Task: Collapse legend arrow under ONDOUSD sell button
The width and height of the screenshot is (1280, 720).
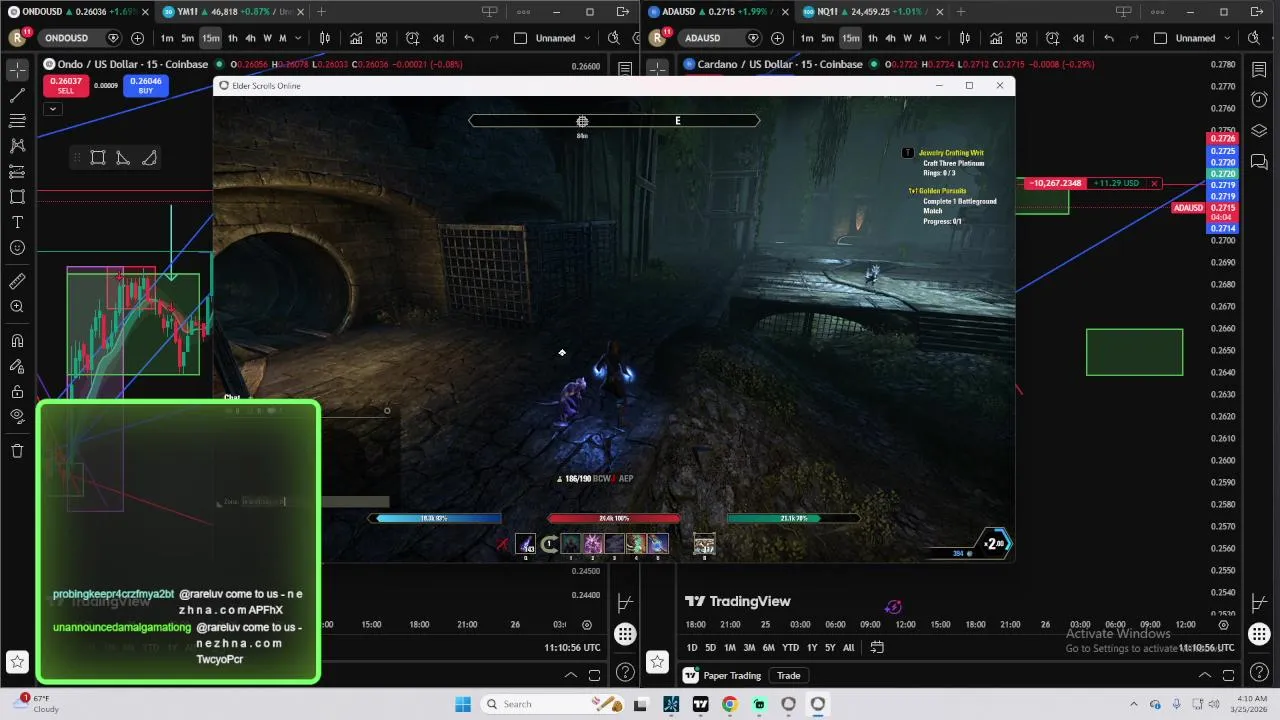Action: 53,108
